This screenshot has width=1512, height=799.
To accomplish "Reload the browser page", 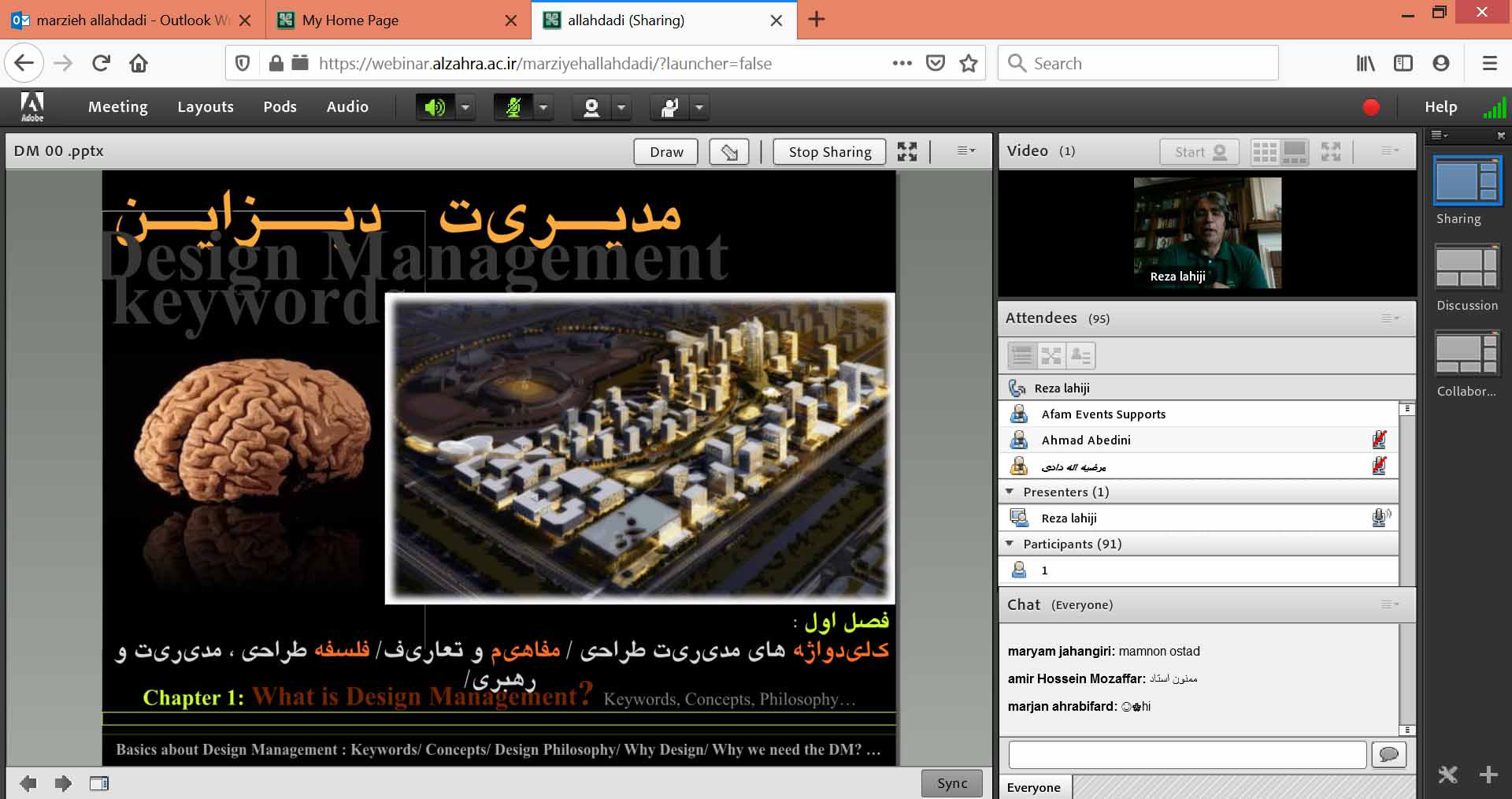I will [x=101, y=63].
